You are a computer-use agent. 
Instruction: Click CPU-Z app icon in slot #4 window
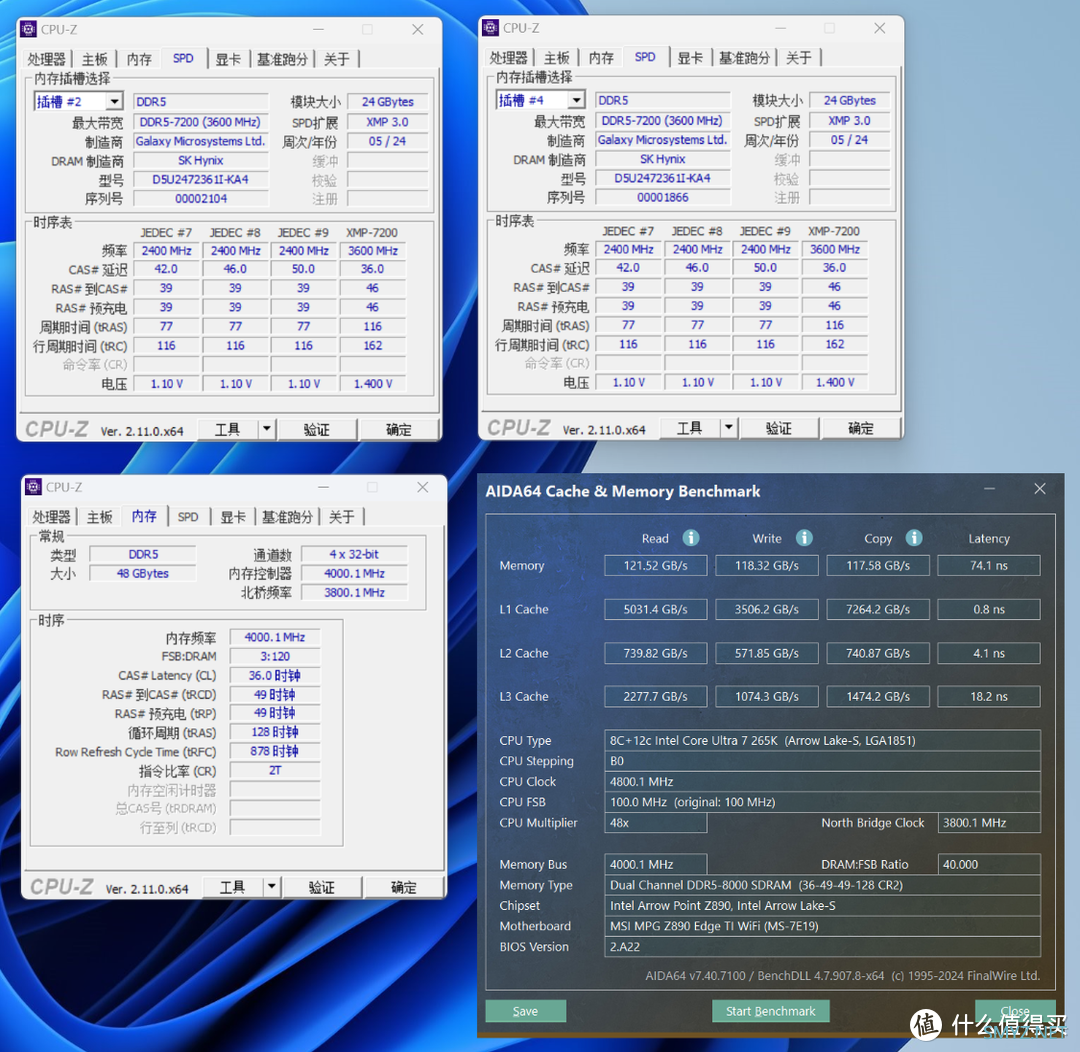[490, 28]
